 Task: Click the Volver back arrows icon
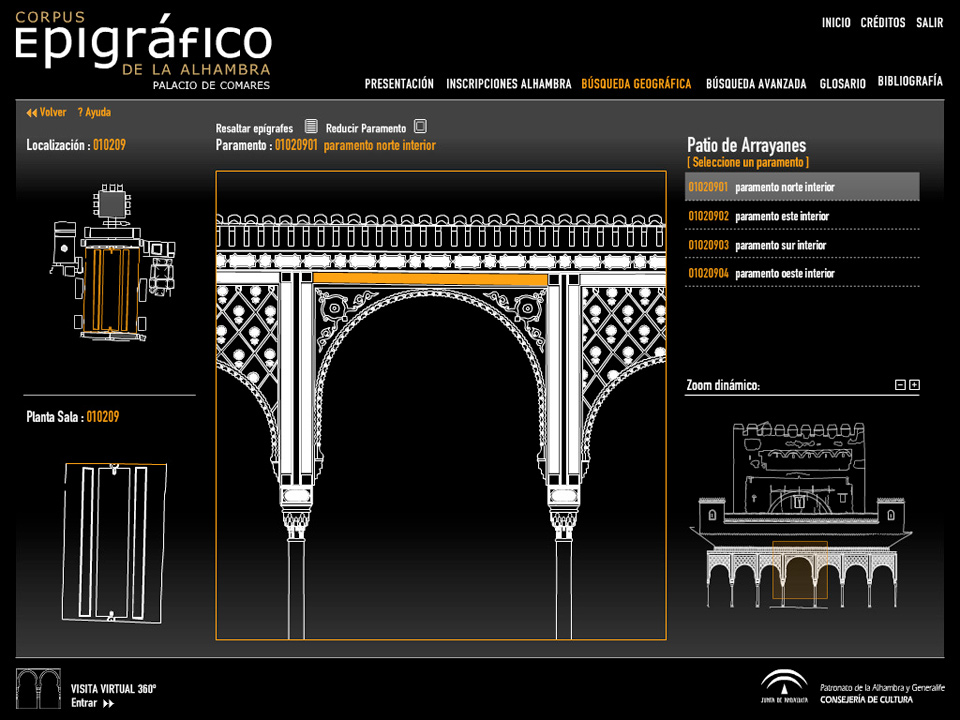(32, 113)
